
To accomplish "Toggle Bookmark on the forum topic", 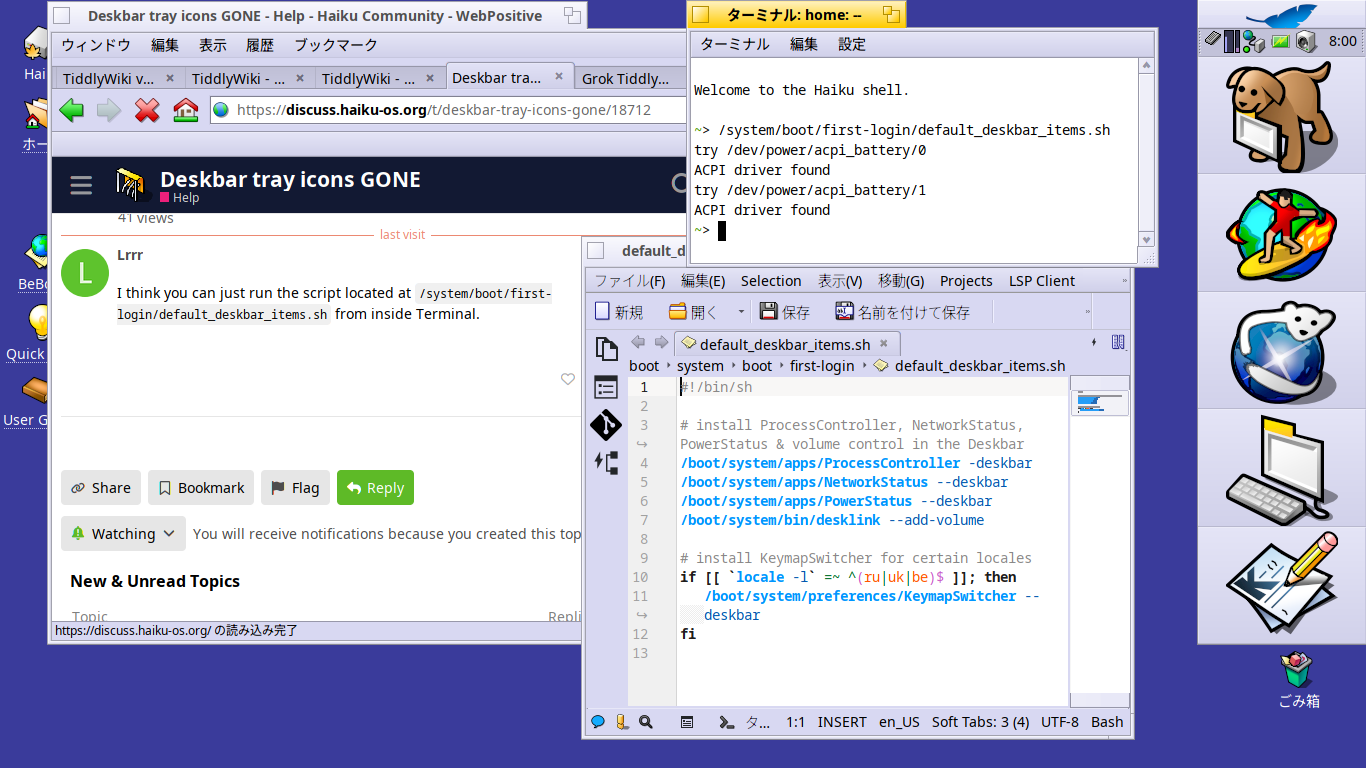I will (201, 488).
